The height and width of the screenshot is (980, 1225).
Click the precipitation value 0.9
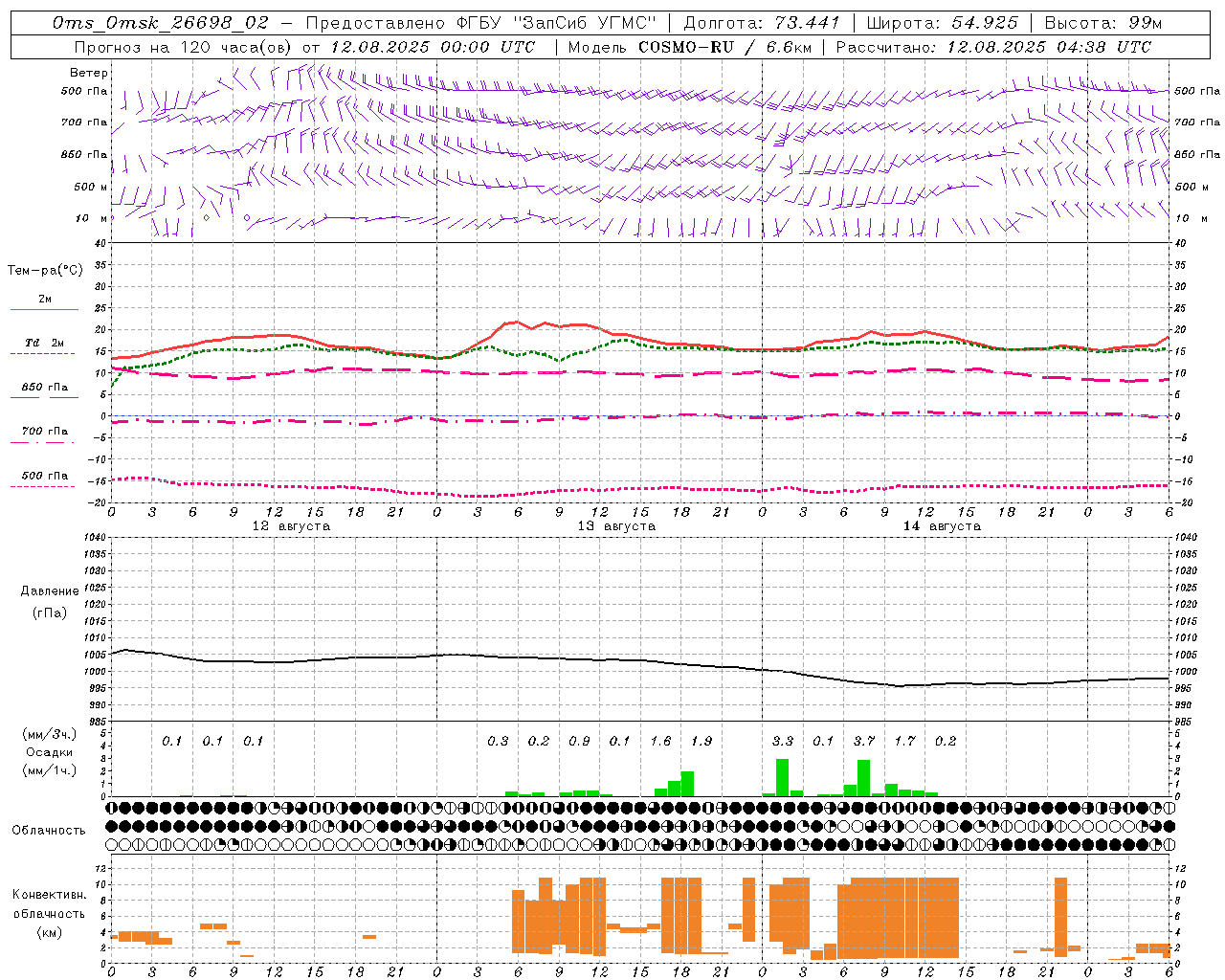coord(579,741)
